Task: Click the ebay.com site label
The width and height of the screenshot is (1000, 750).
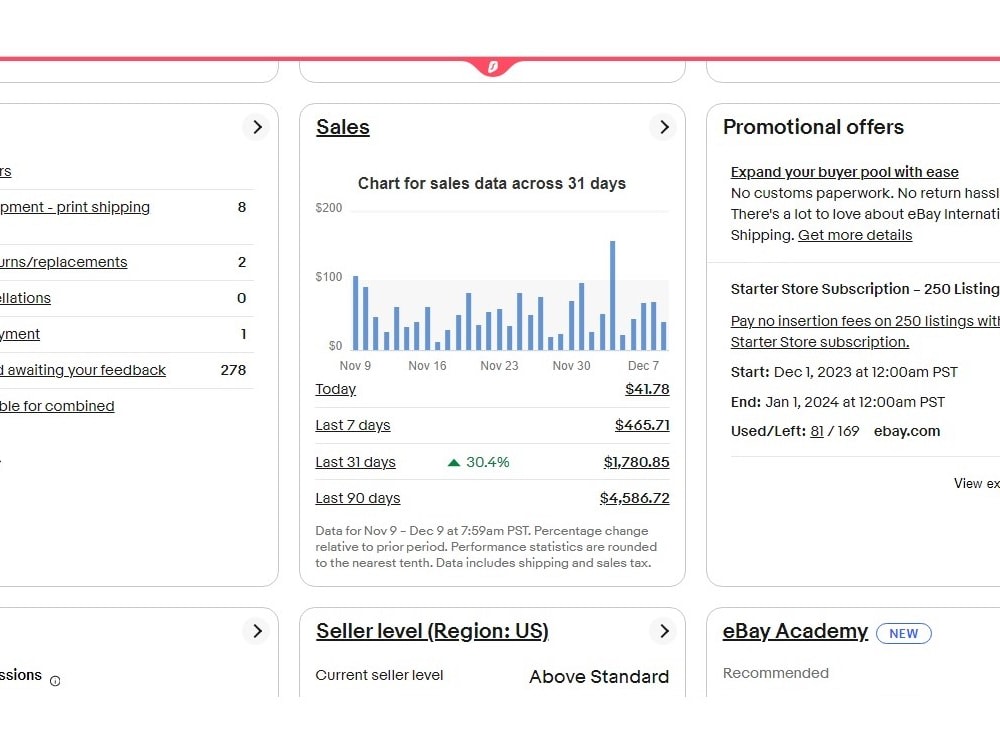Action: tap(907, 431)
